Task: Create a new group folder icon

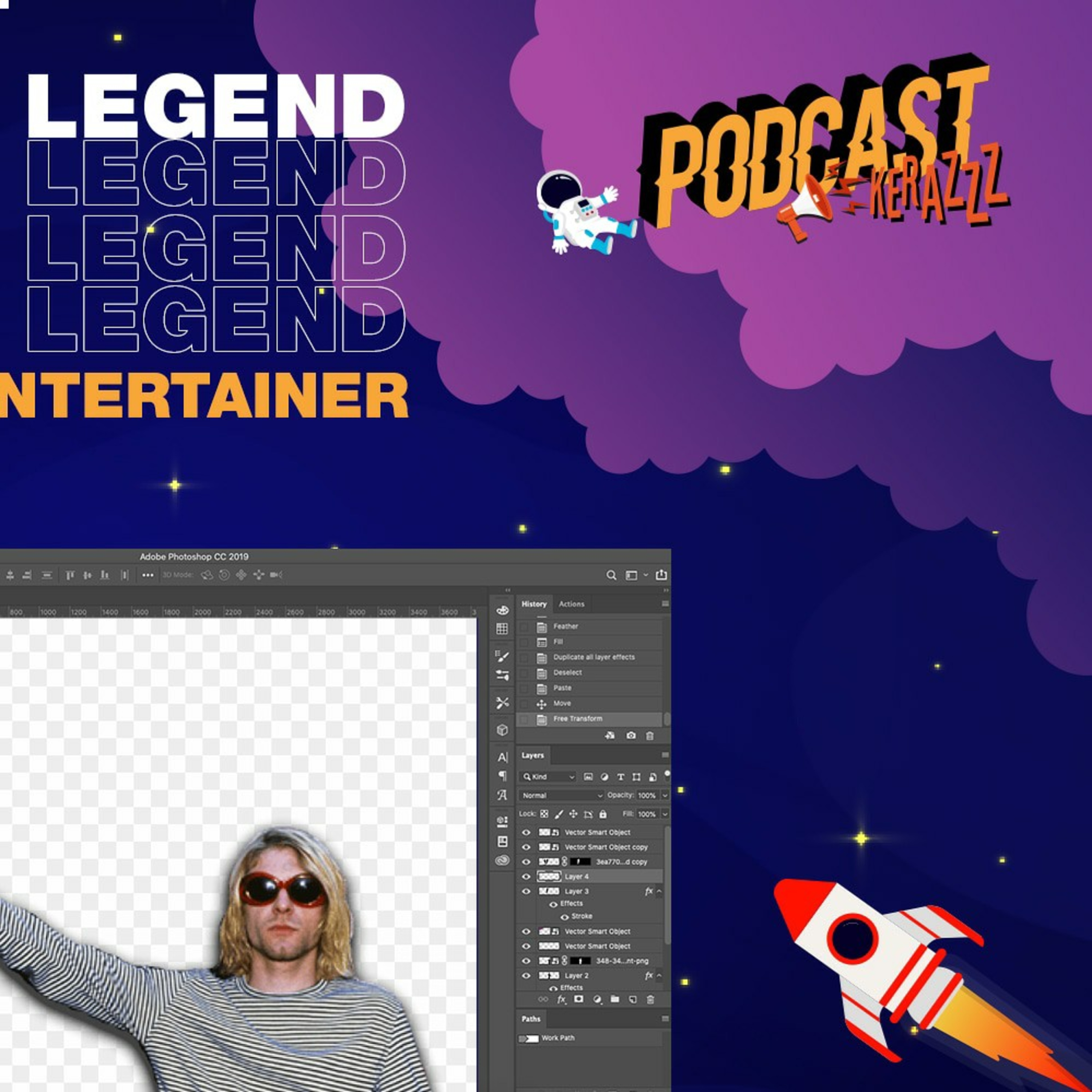Action: (x=615, y=999)
